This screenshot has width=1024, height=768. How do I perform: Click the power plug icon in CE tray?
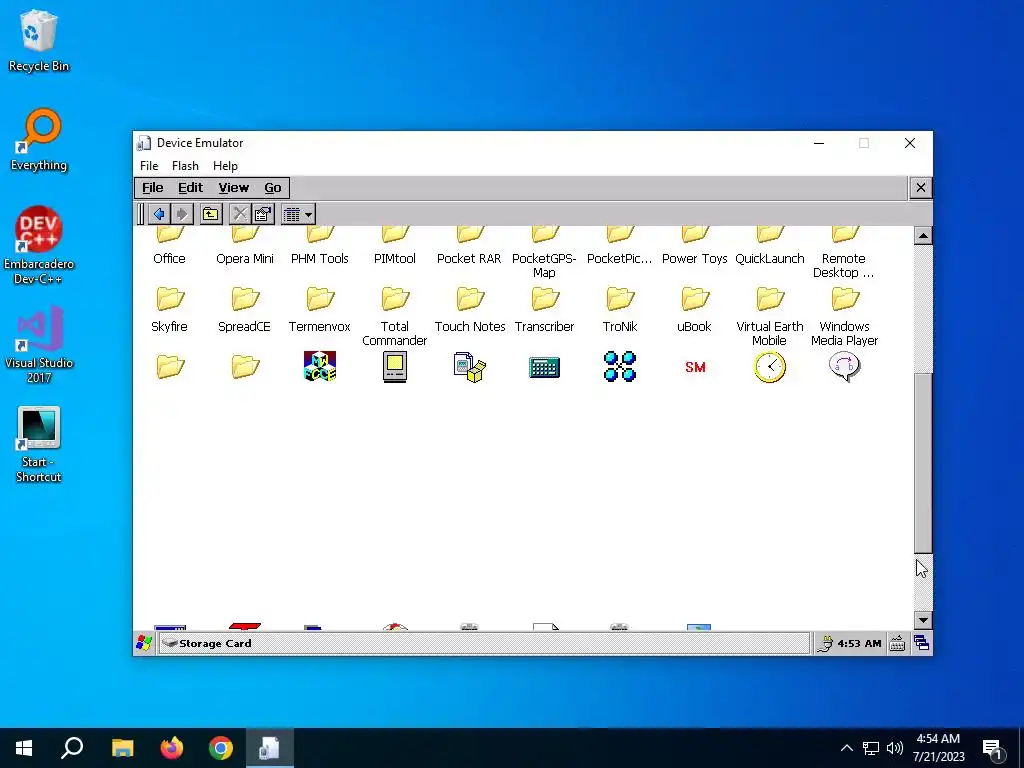point(825,644)
